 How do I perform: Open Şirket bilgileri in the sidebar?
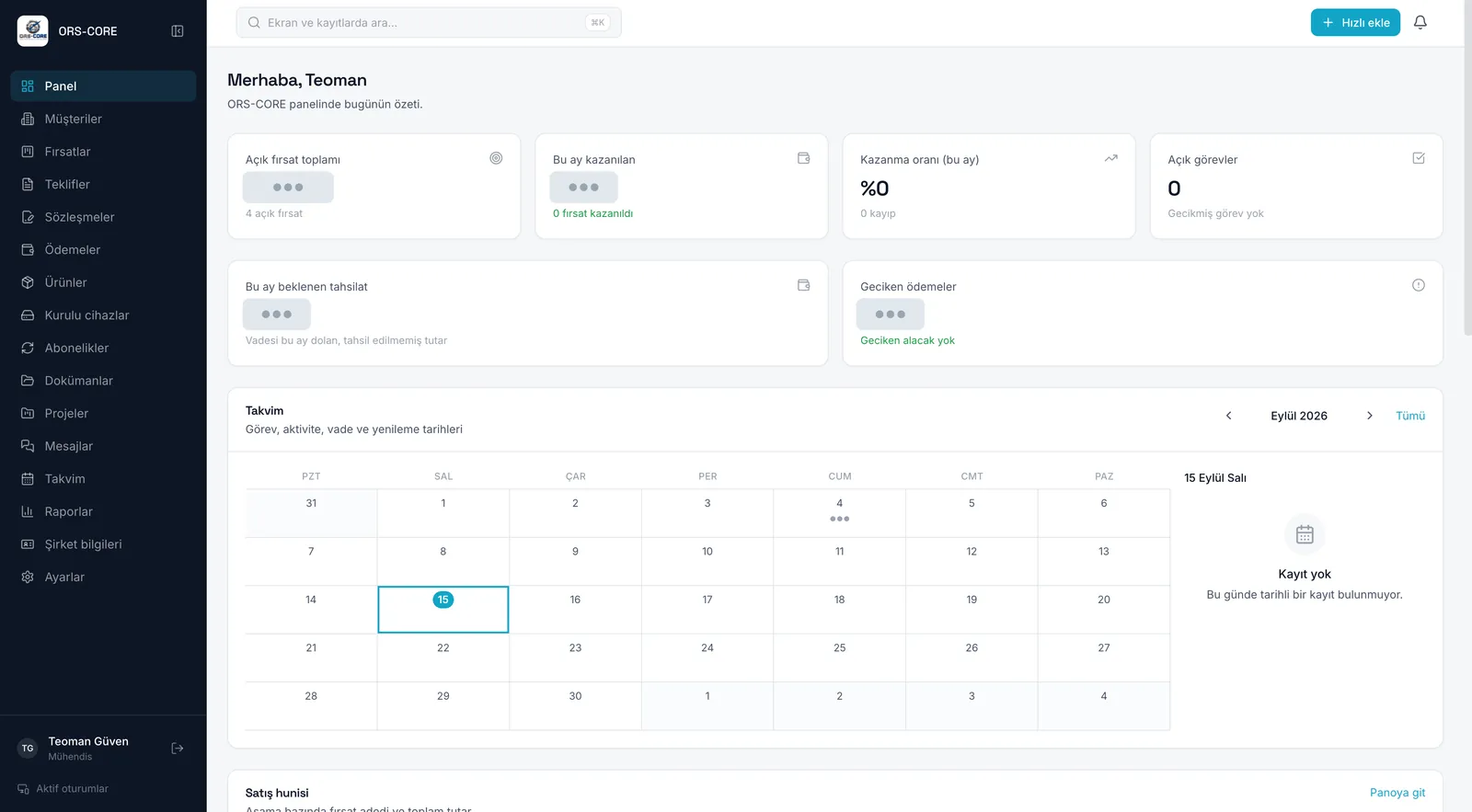click(103, 544)
